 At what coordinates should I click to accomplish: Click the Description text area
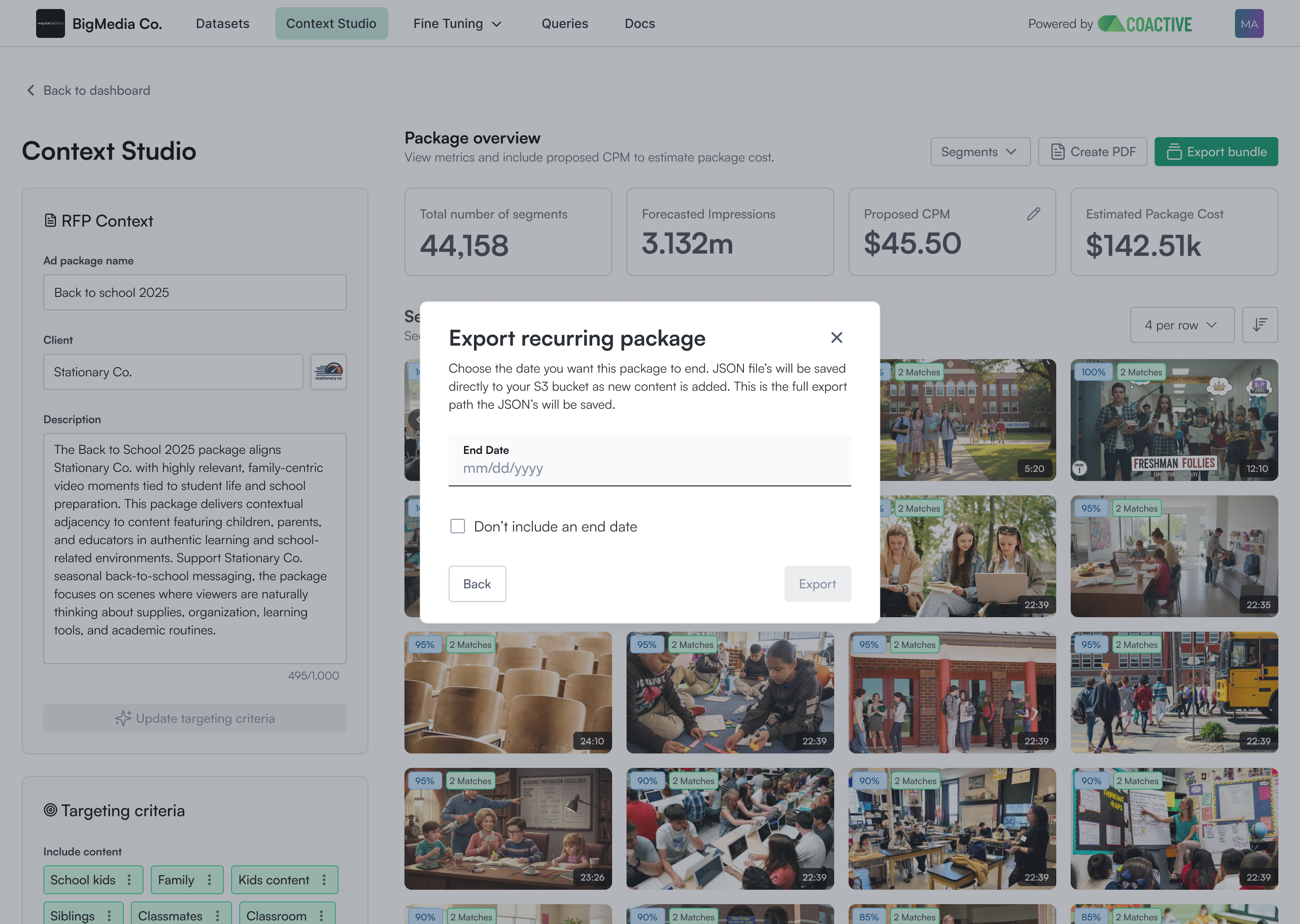coord(195,549)
